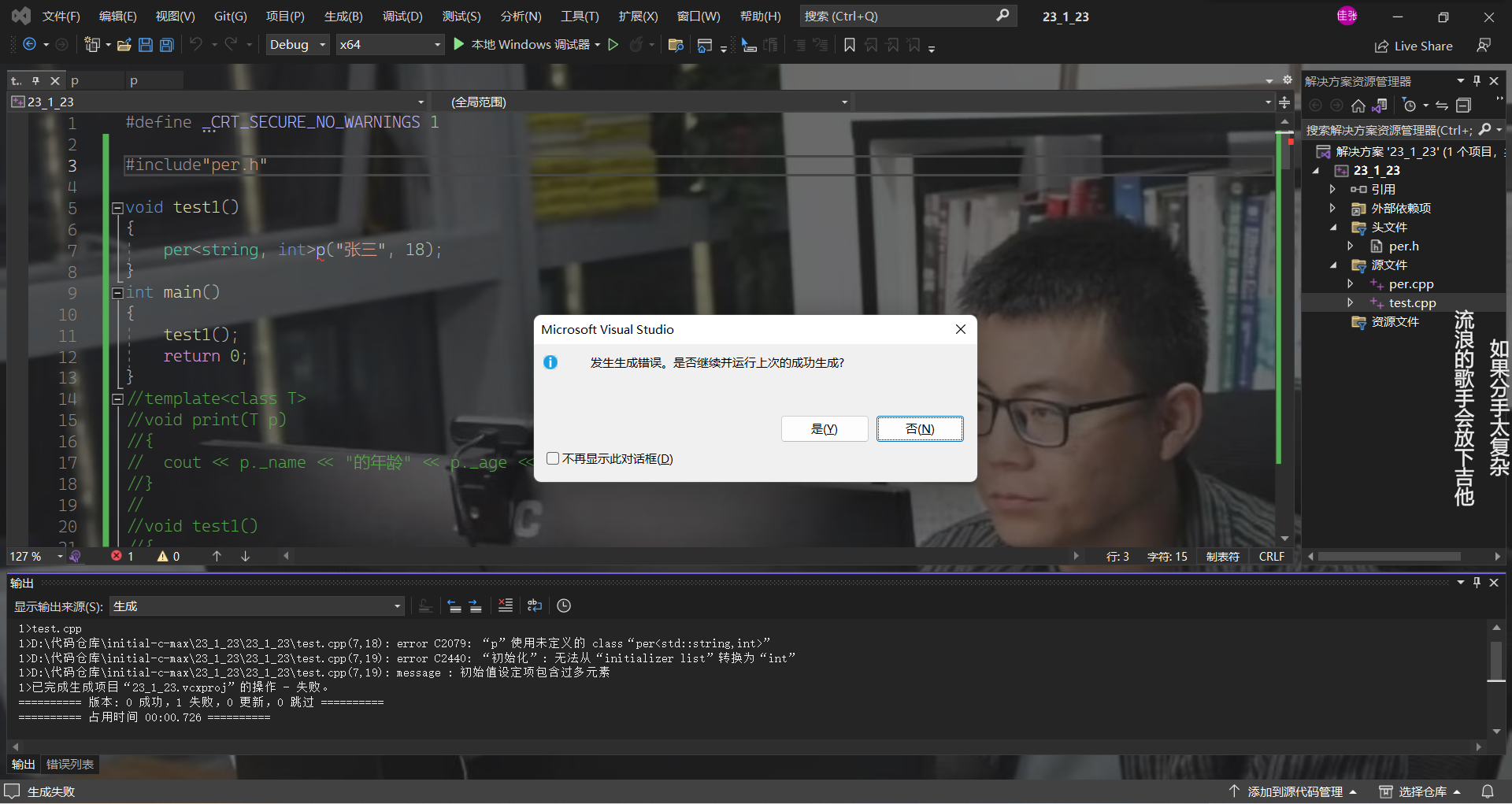This screenshot has height=804, width=1512.
Task: Open the 编辑(E) menu
Action: click(x=117, y=16)
